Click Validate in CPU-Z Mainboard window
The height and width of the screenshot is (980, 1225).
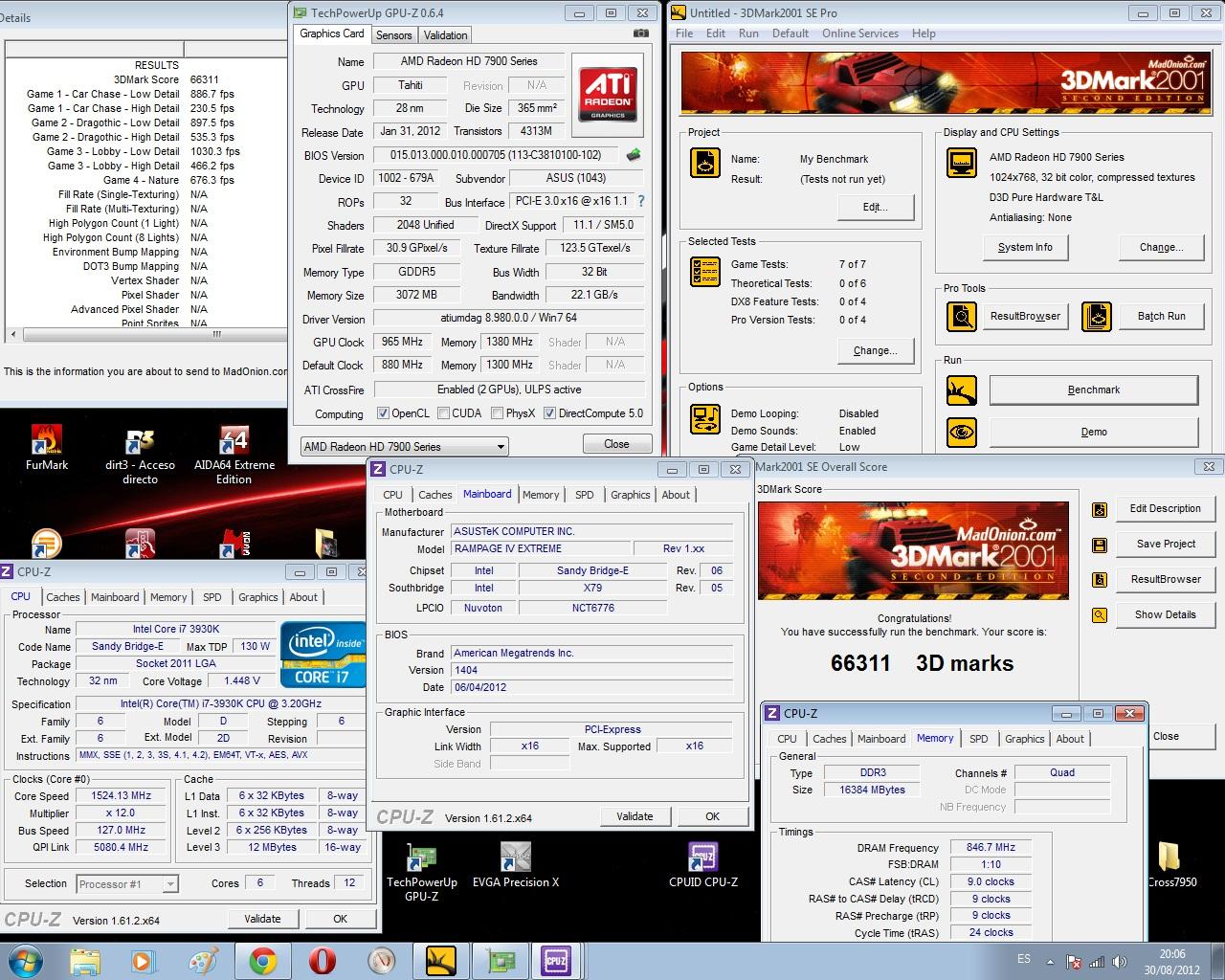pos(635,816)
